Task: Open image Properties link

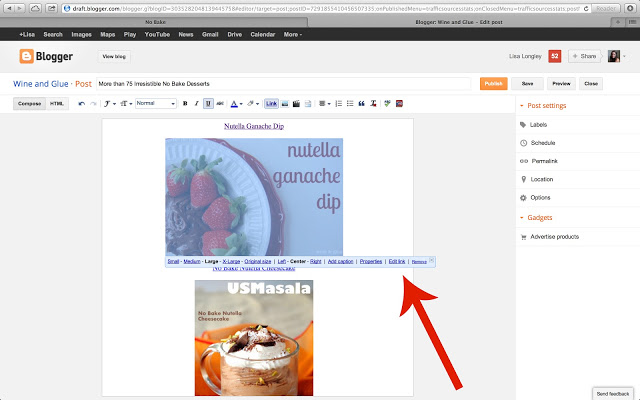Action: (x=371, y=261)
